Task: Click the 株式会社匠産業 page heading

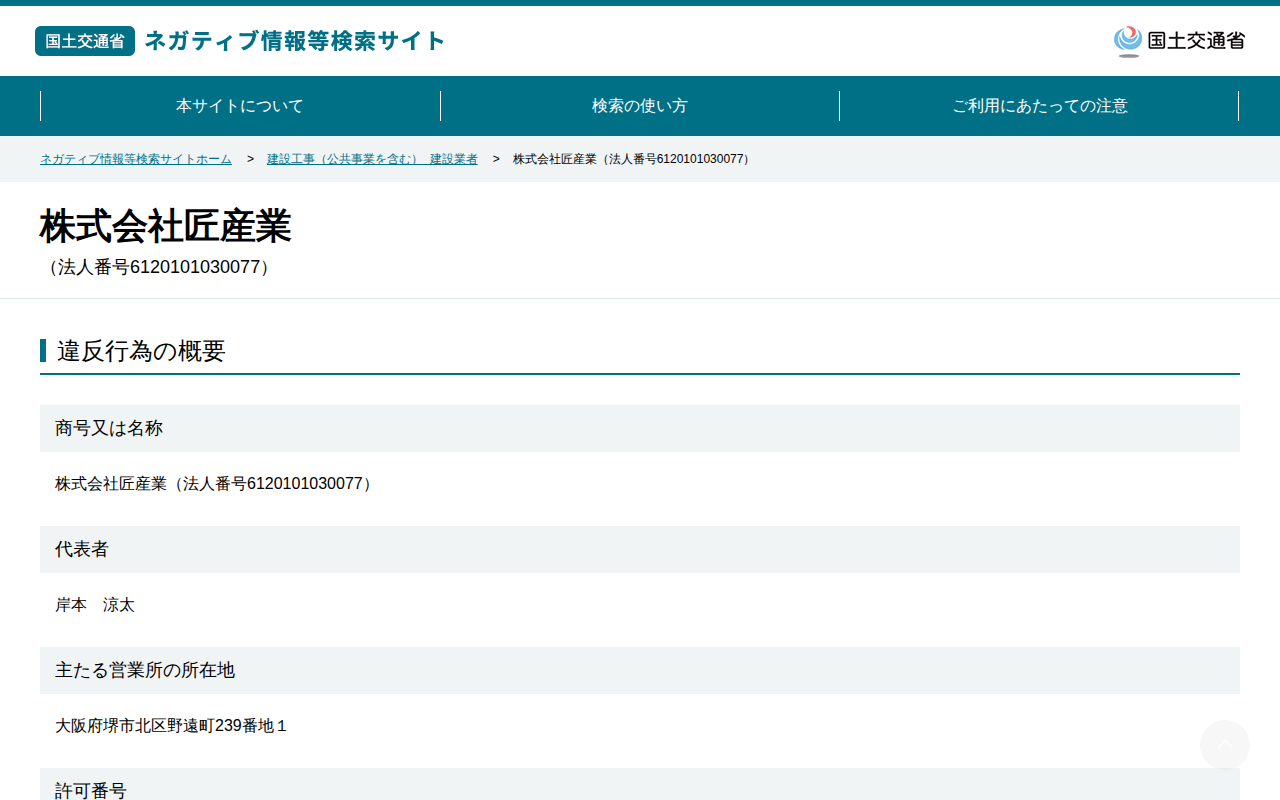Action: tap(166, 227)
